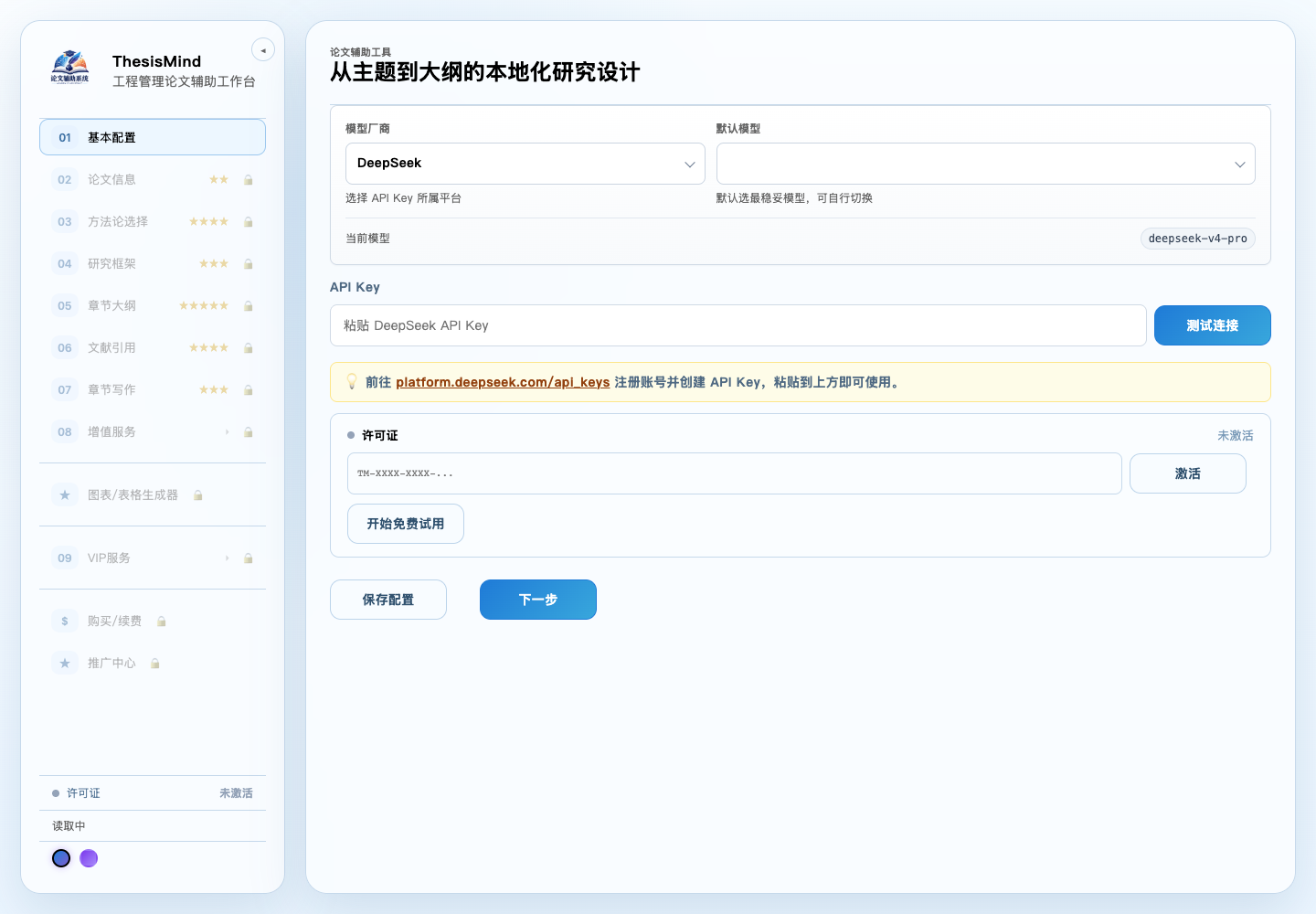Click the 未激活 status in license card
Screen dimensions: 1316x914
(1236, 436)
